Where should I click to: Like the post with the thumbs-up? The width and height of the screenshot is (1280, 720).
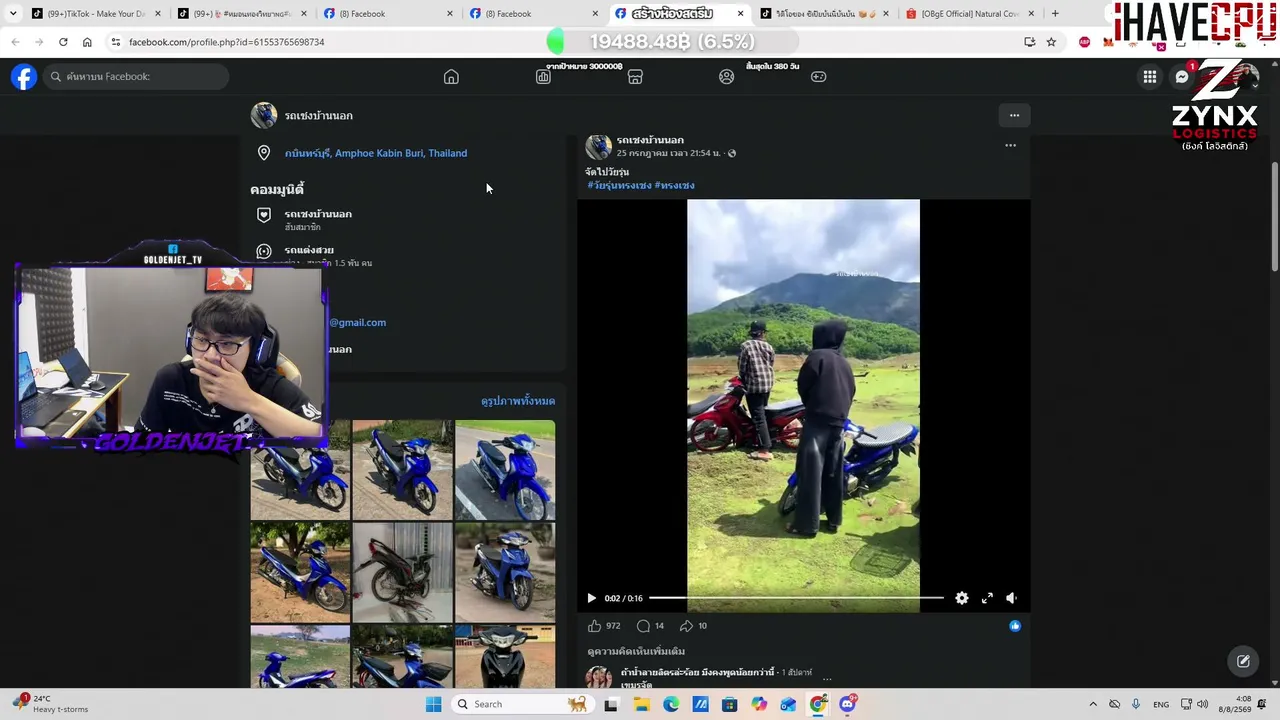[595, 626]
